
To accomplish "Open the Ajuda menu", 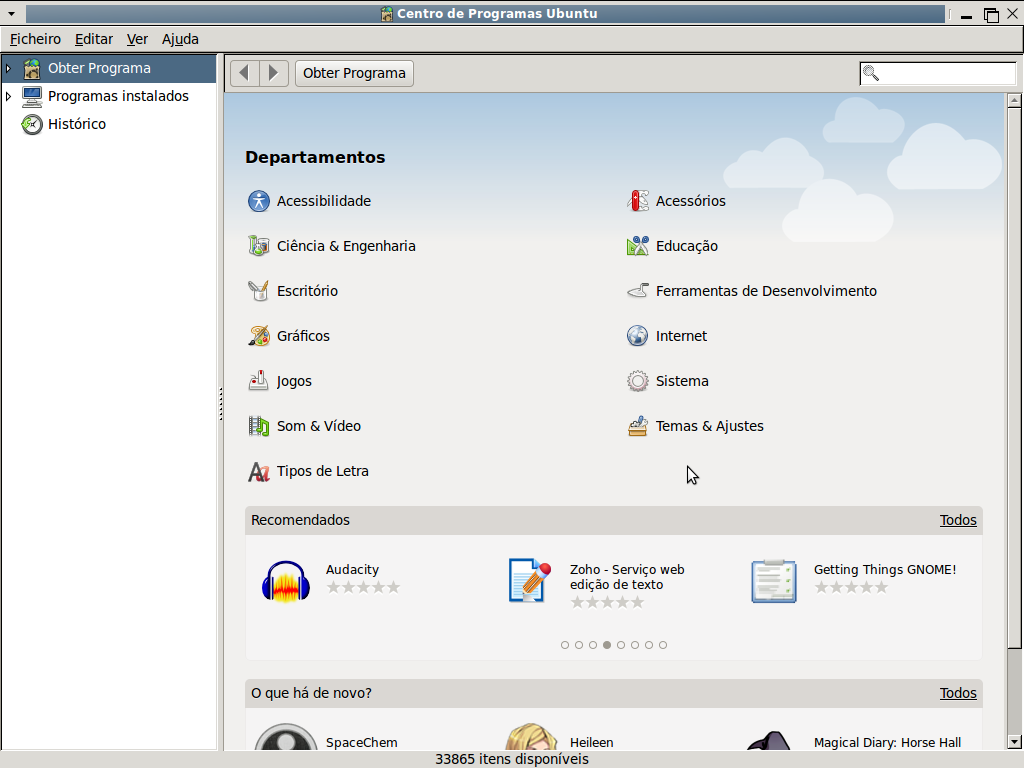I will (x=180, y=39).
